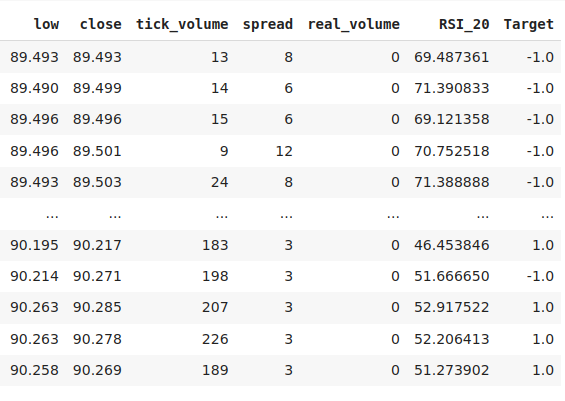Click spread value 8 in 71.388888 row
The width and height of the screenshot is (565, 401).
click(289, 182)
